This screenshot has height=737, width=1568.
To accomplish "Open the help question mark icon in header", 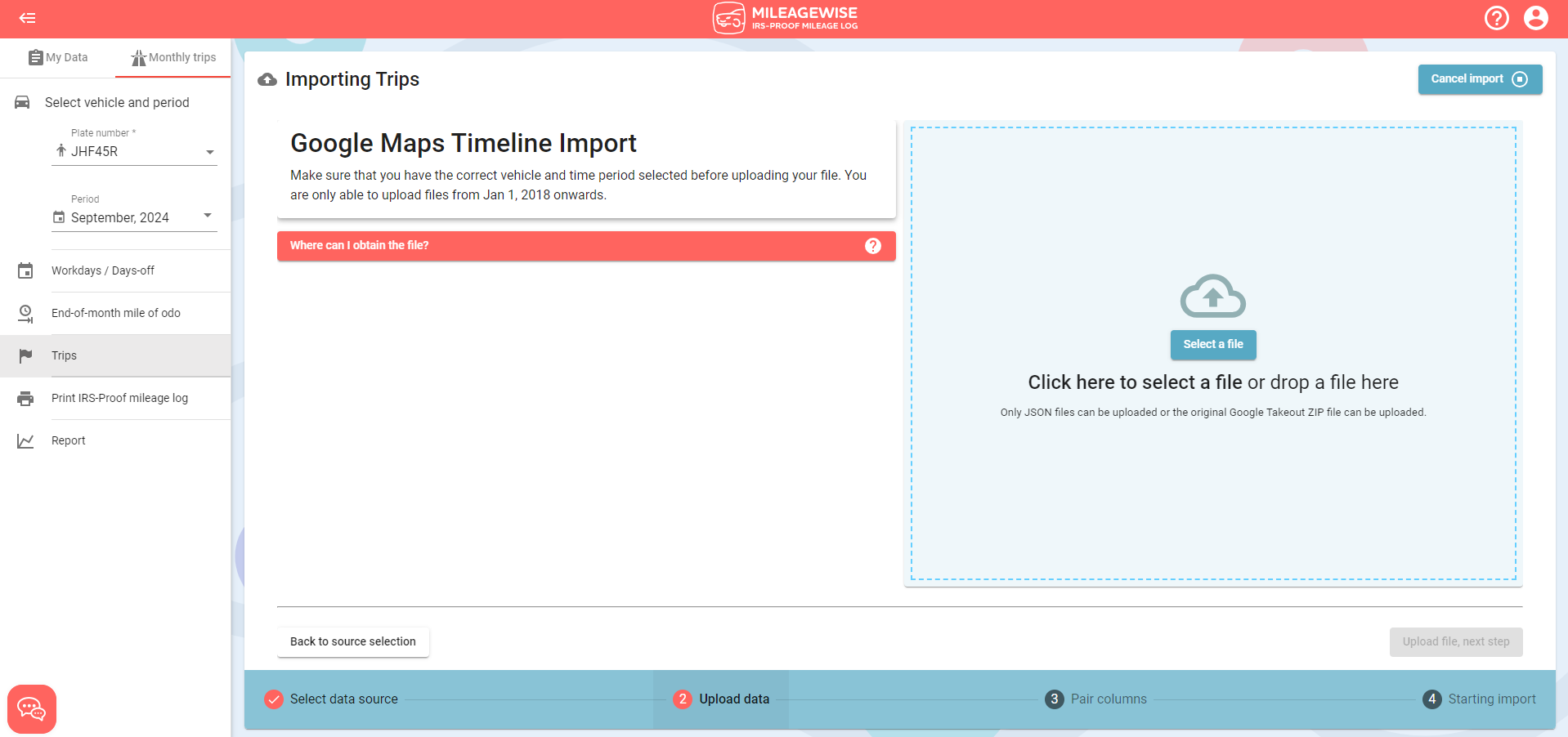I will click(x=1497, y=18).
